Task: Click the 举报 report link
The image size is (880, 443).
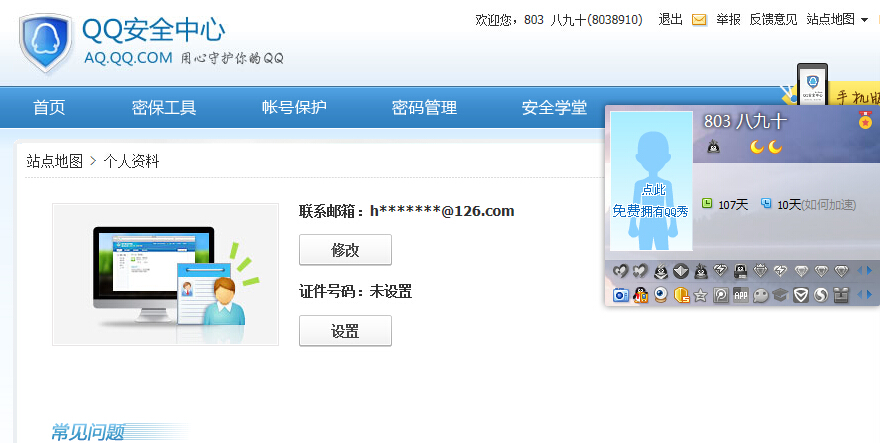Action: click(728, 20)
